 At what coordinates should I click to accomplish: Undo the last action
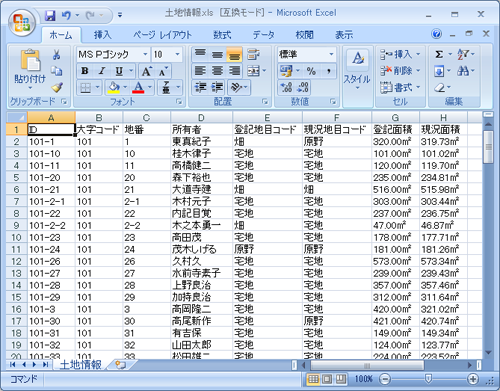[66, 15]
